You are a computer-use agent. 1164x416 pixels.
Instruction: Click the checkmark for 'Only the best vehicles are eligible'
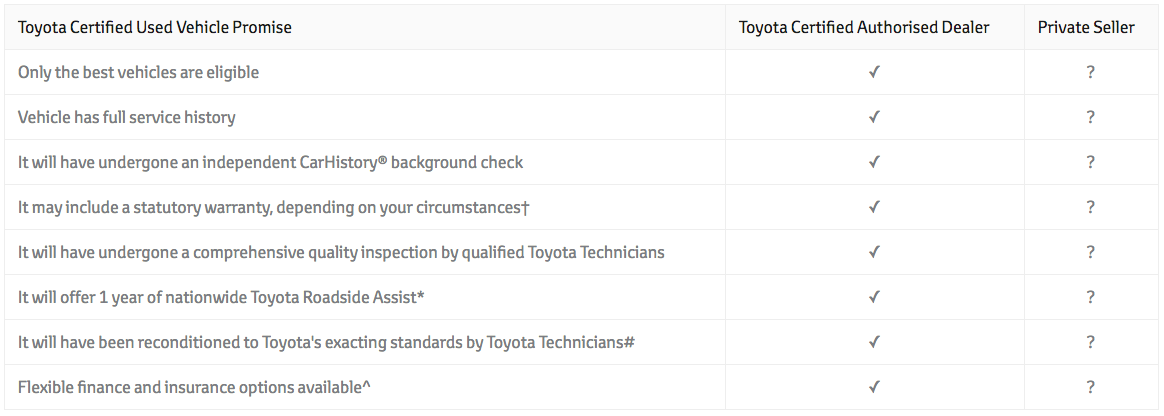[874, 72]
